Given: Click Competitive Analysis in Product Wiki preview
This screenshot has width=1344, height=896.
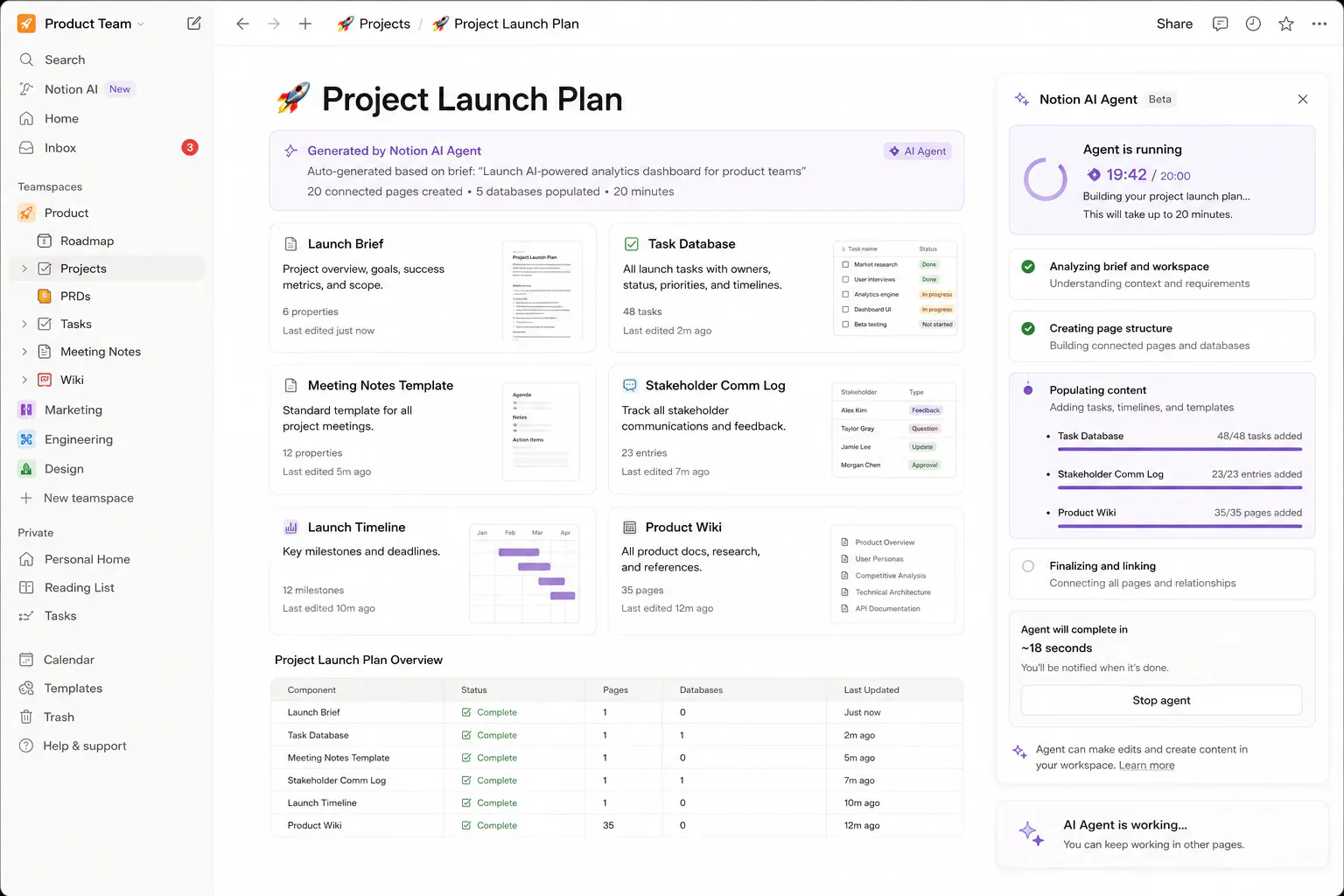Looking at the screenshot, I should point(890,576).
